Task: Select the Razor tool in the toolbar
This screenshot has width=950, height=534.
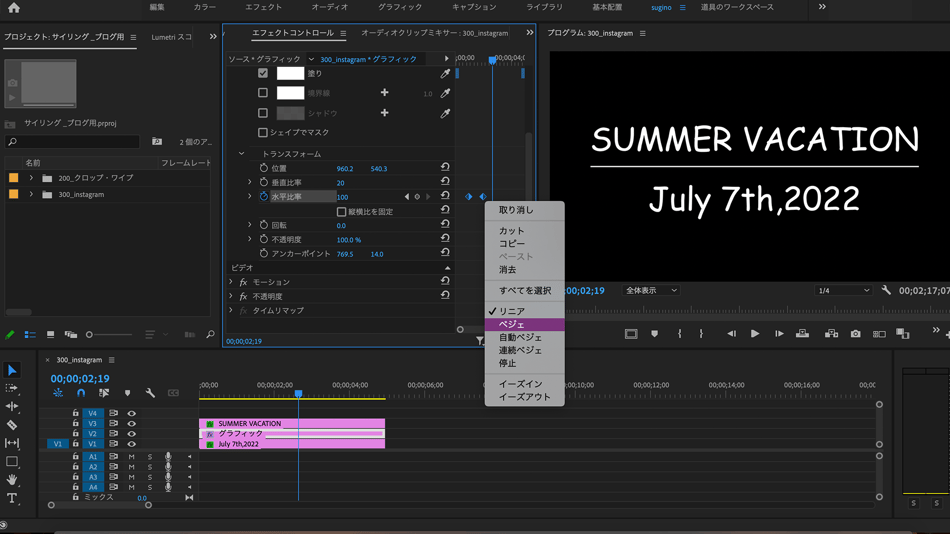Action: coord(12,425)
